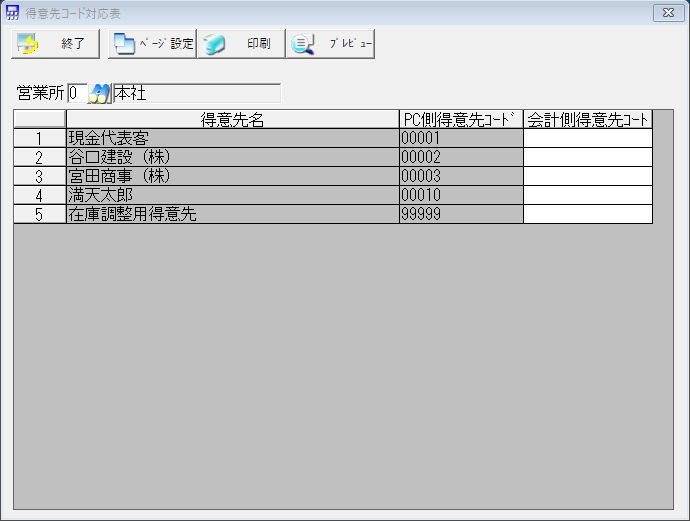This screenshot has height=521, width=690.
Task: Edit accounting code cell for 在庫調整用得意先
Action: pos(587,214)
